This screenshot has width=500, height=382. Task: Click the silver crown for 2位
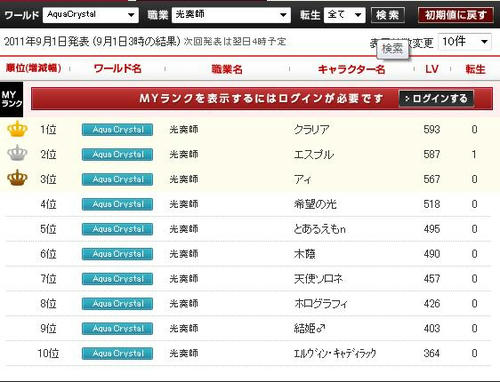point(17,153)
